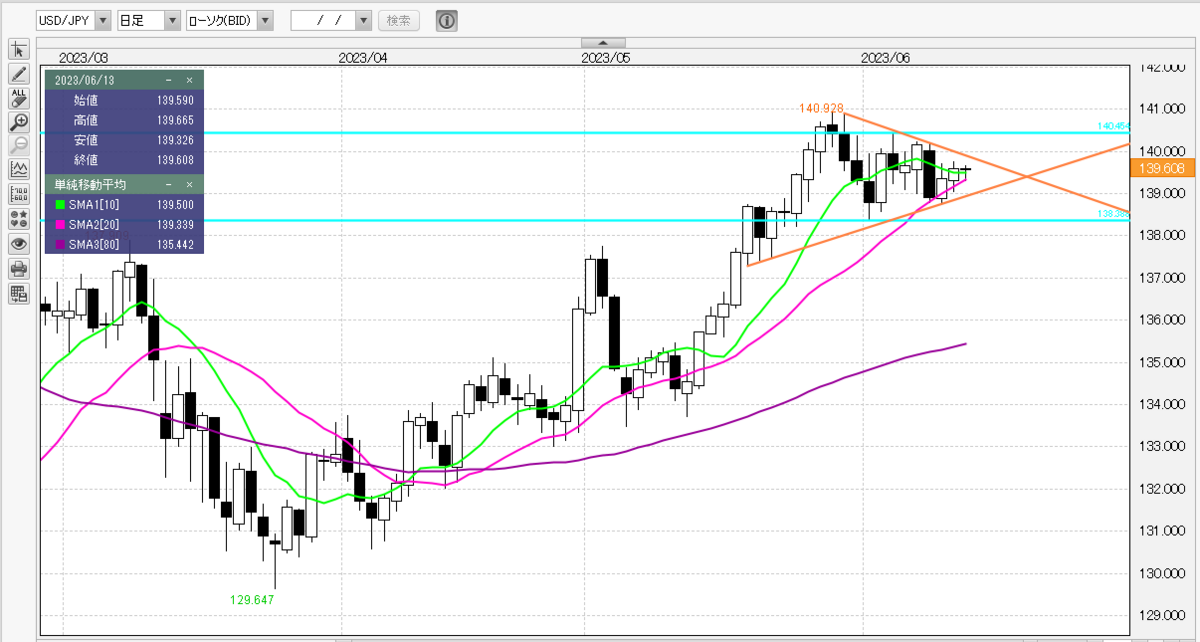This screenshot has height=642, width=1200.
Task: Open the date picker dropdown arrow
Action: (x=363, y=20)
